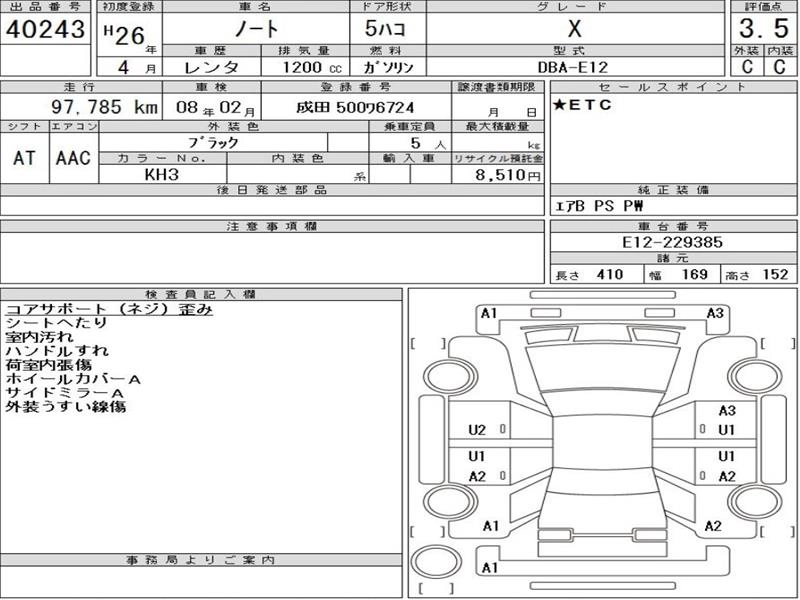Click the lot number 40243

point(45,29)
